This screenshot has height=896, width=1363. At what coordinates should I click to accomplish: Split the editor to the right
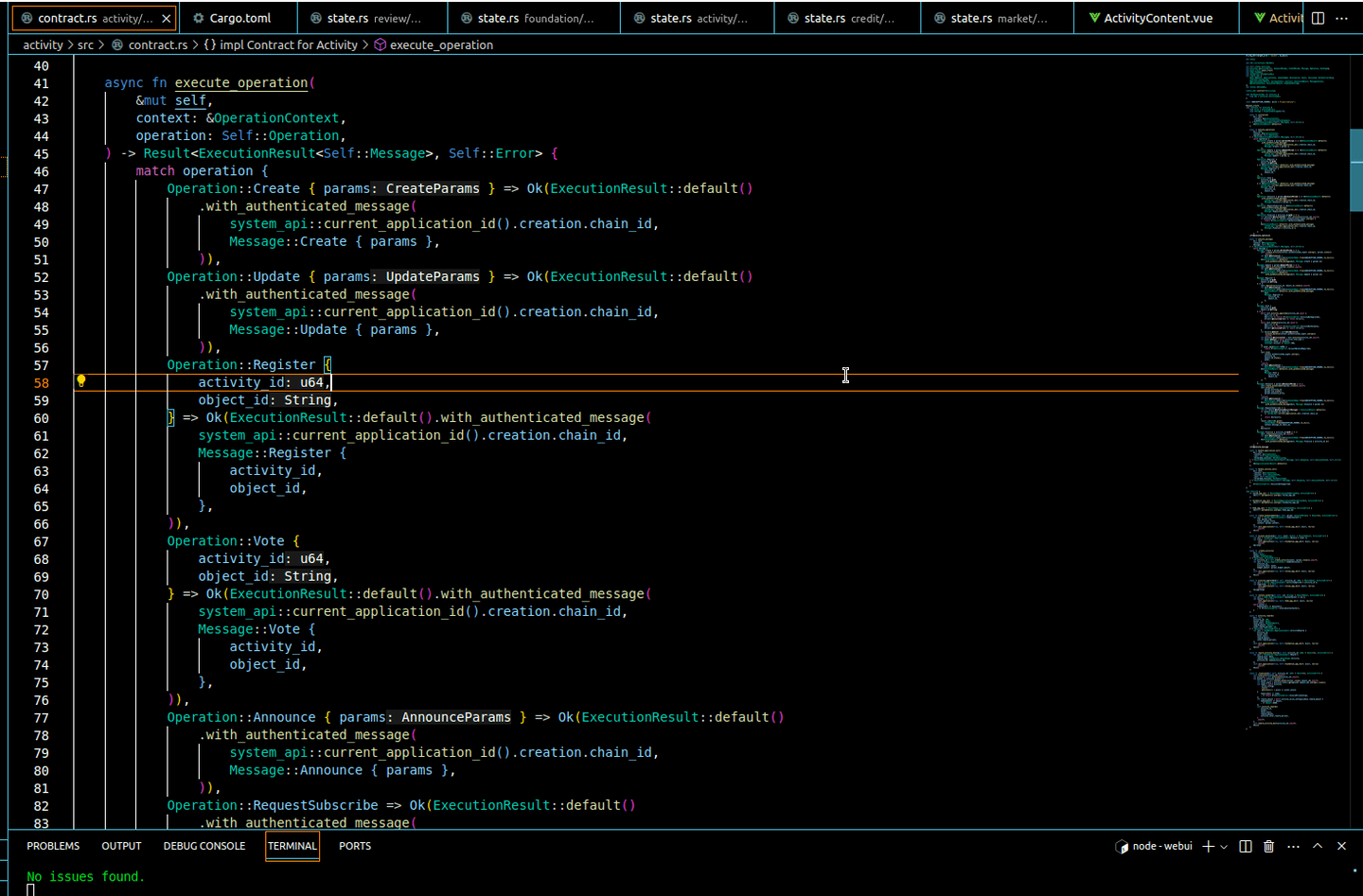coord(1318,18)
